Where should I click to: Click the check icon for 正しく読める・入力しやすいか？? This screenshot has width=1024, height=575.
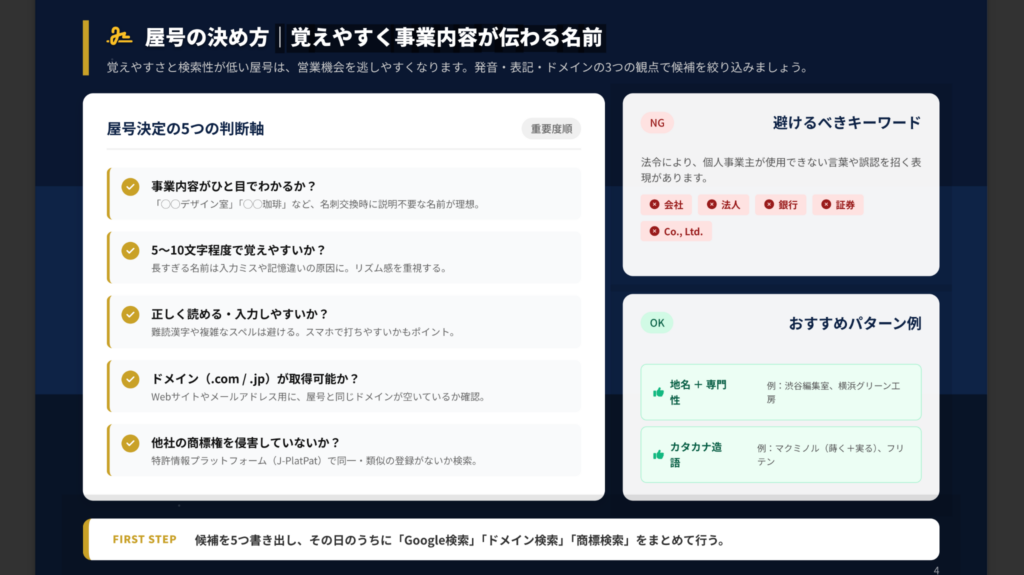coord(130,314)
